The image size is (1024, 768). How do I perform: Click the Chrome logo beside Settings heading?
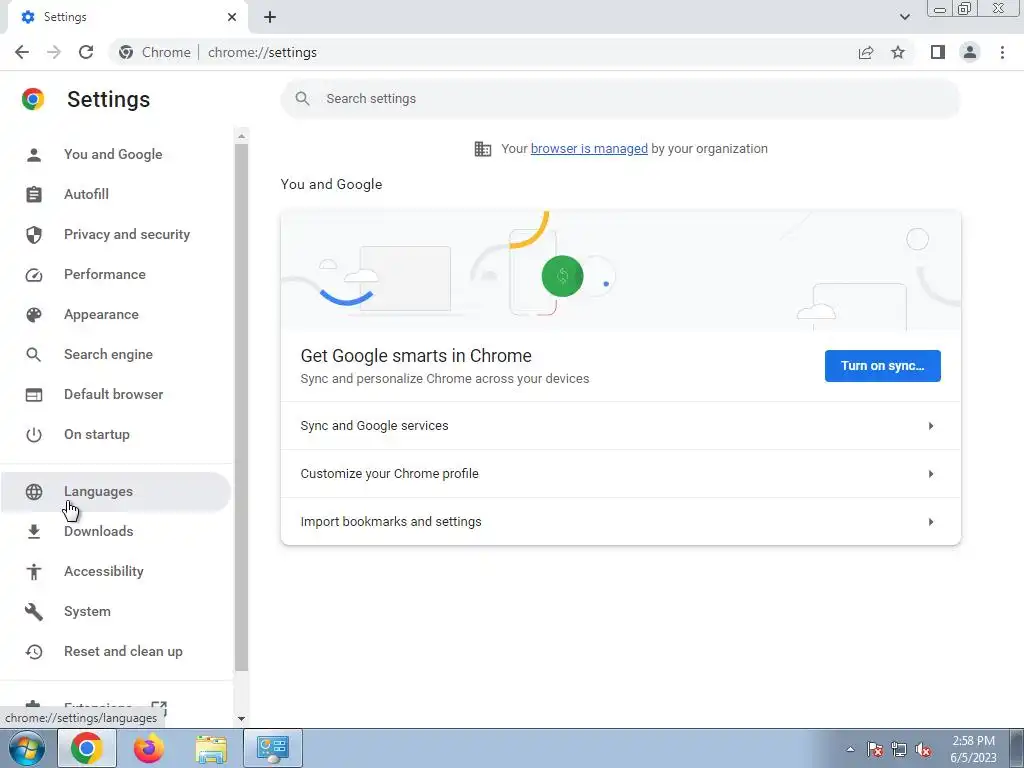(33, 99)
